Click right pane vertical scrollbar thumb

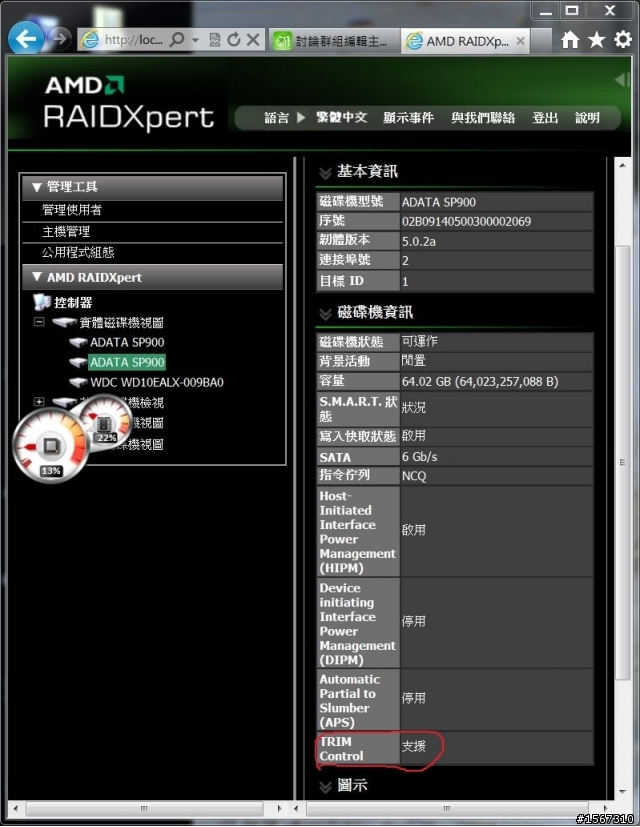[x=623, y=463]
